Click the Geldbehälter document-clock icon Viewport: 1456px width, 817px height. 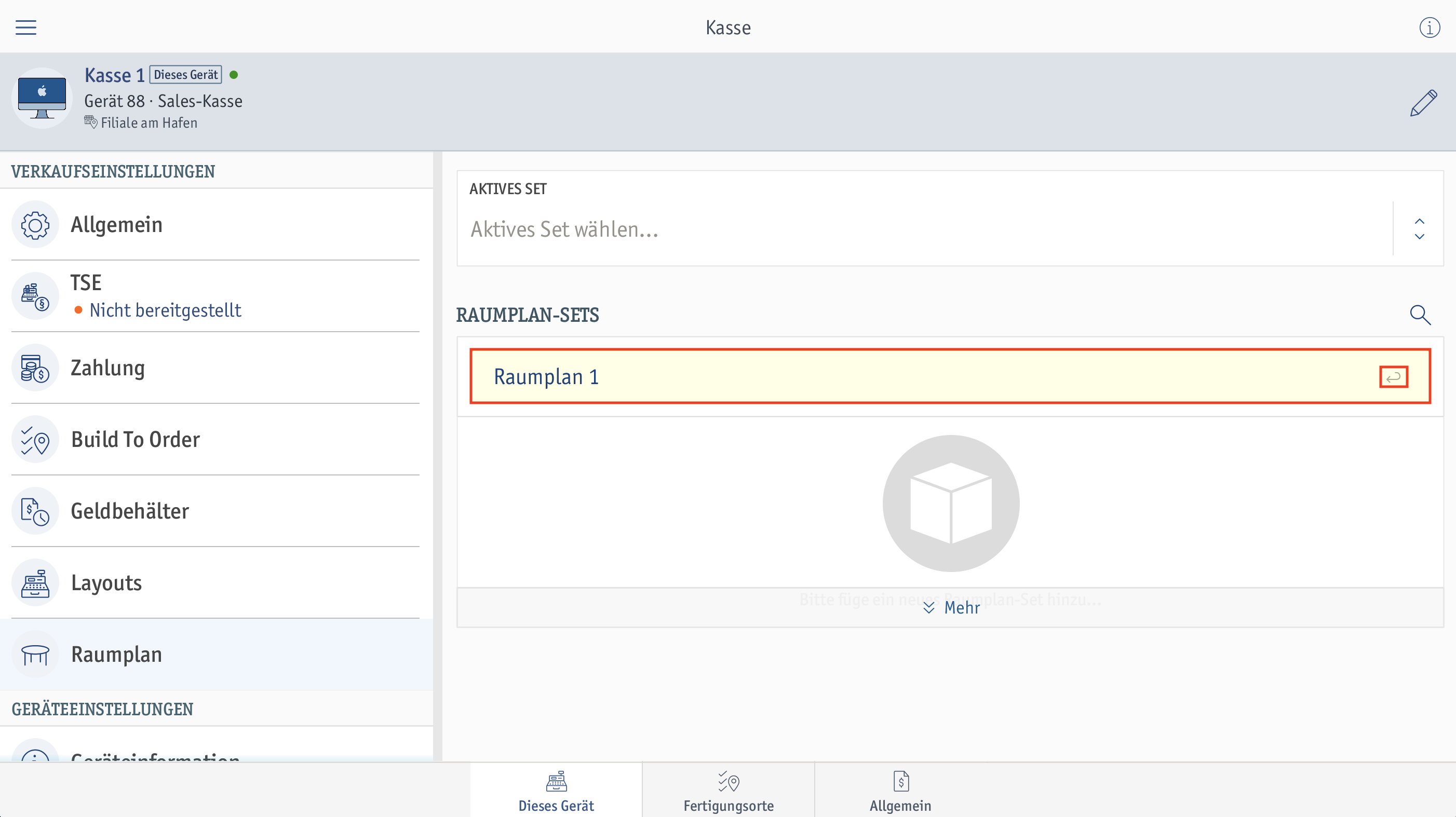point(35,511)
